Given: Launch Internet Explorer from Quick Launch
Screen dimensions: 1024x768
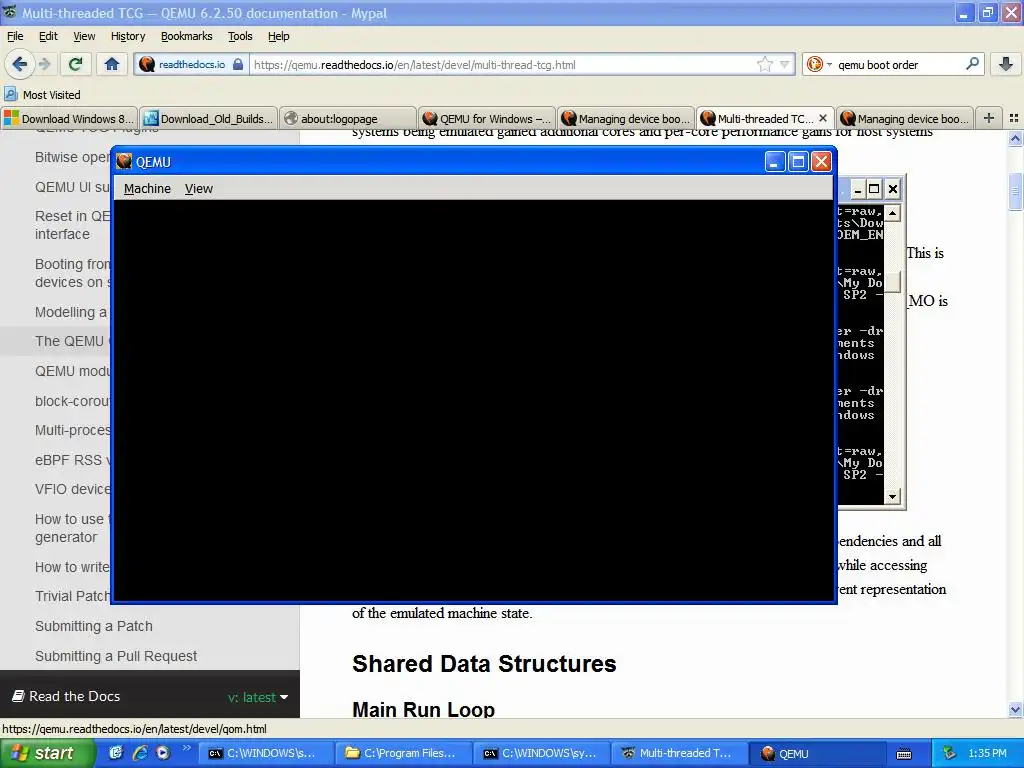Looking at the screenshot, I should pos(140,753).
